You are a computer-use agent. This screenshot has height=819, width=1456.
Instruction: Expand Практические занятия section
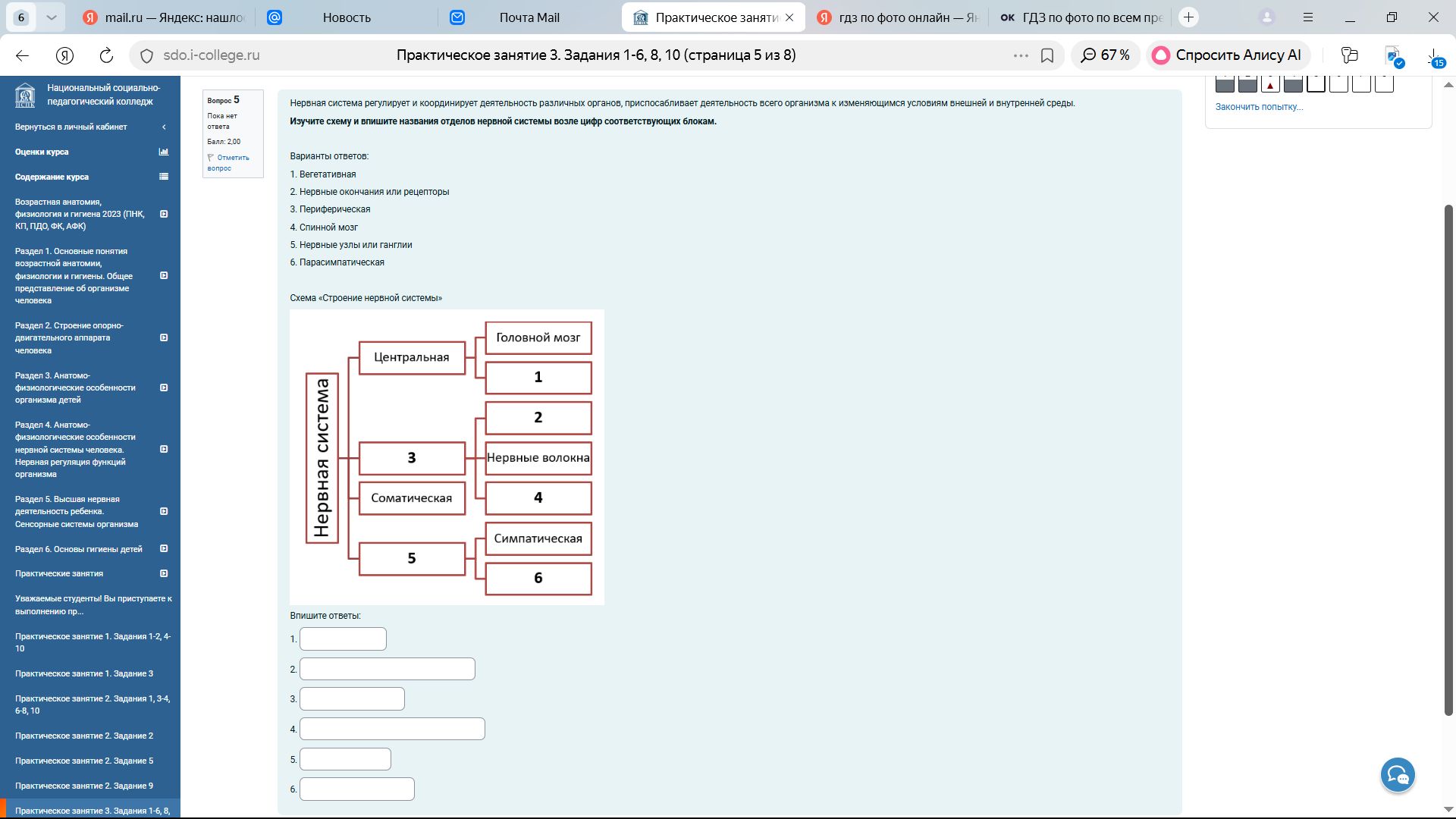[x=164, y=573]
